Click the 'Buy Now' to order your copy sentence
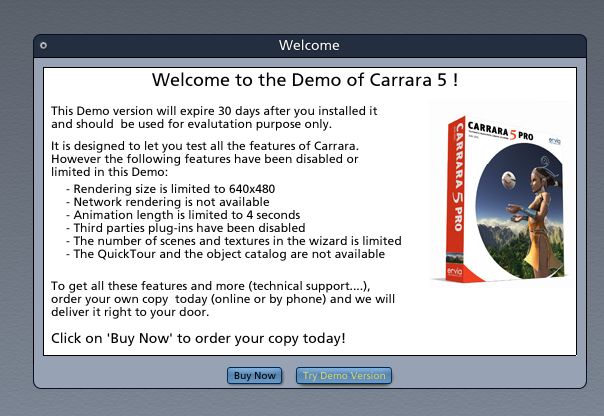604x416 pixels. pos(198,339)
